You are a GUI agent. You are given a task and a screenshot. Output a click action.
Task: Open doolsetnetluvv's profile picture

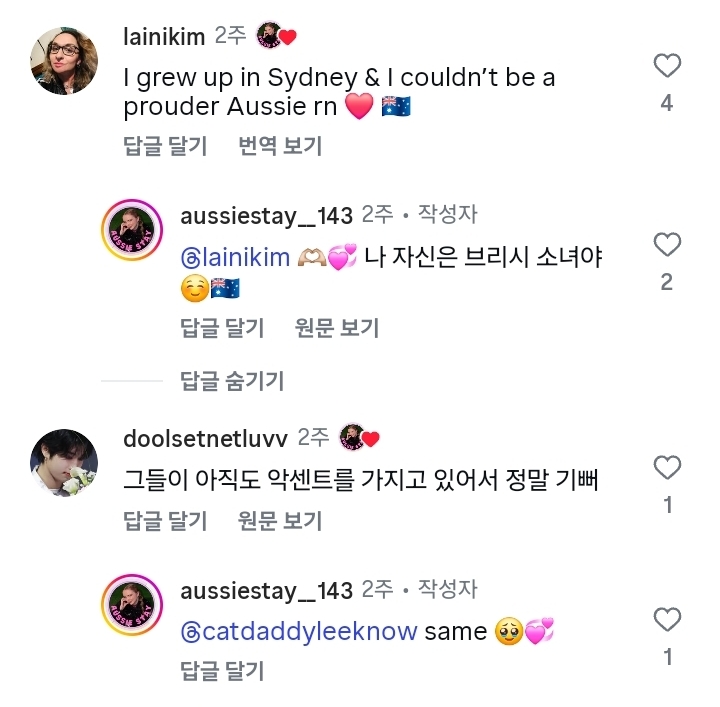pyautogui.click(x=66, y=463)
